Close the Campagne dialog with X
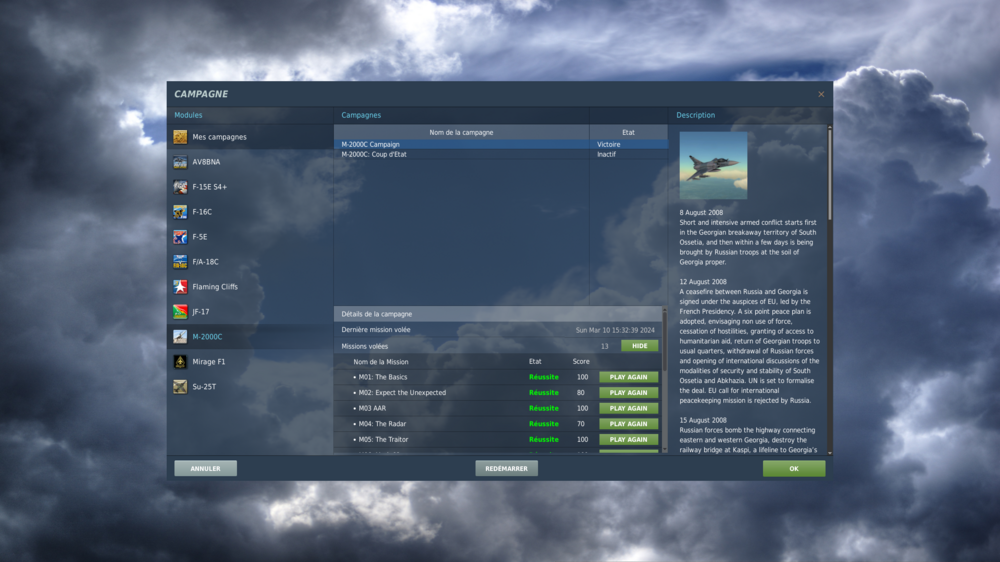 point(821,94)
